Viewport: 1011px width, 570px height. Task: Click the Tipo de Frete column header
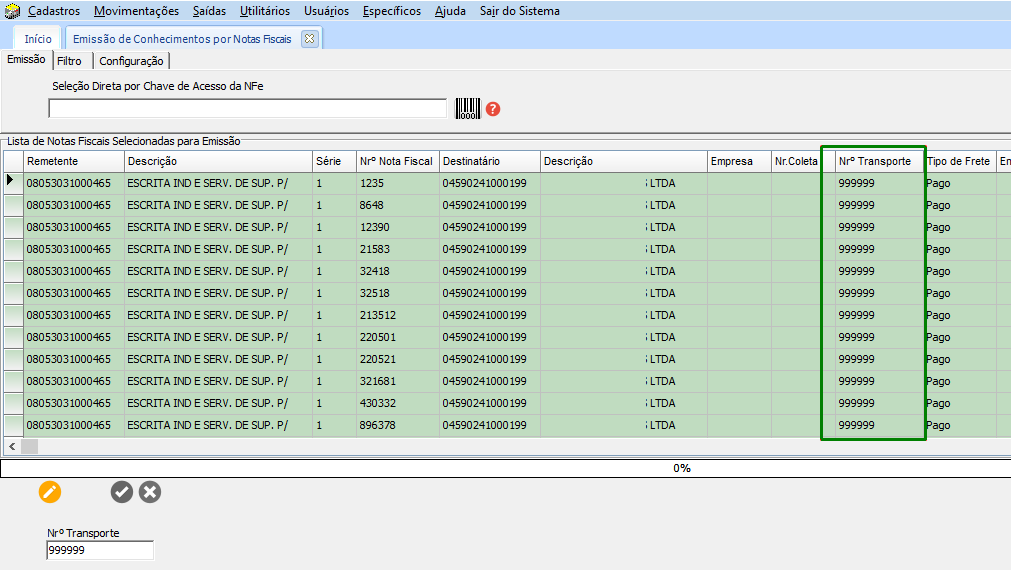pyautogui.click(x=960, y=161)
